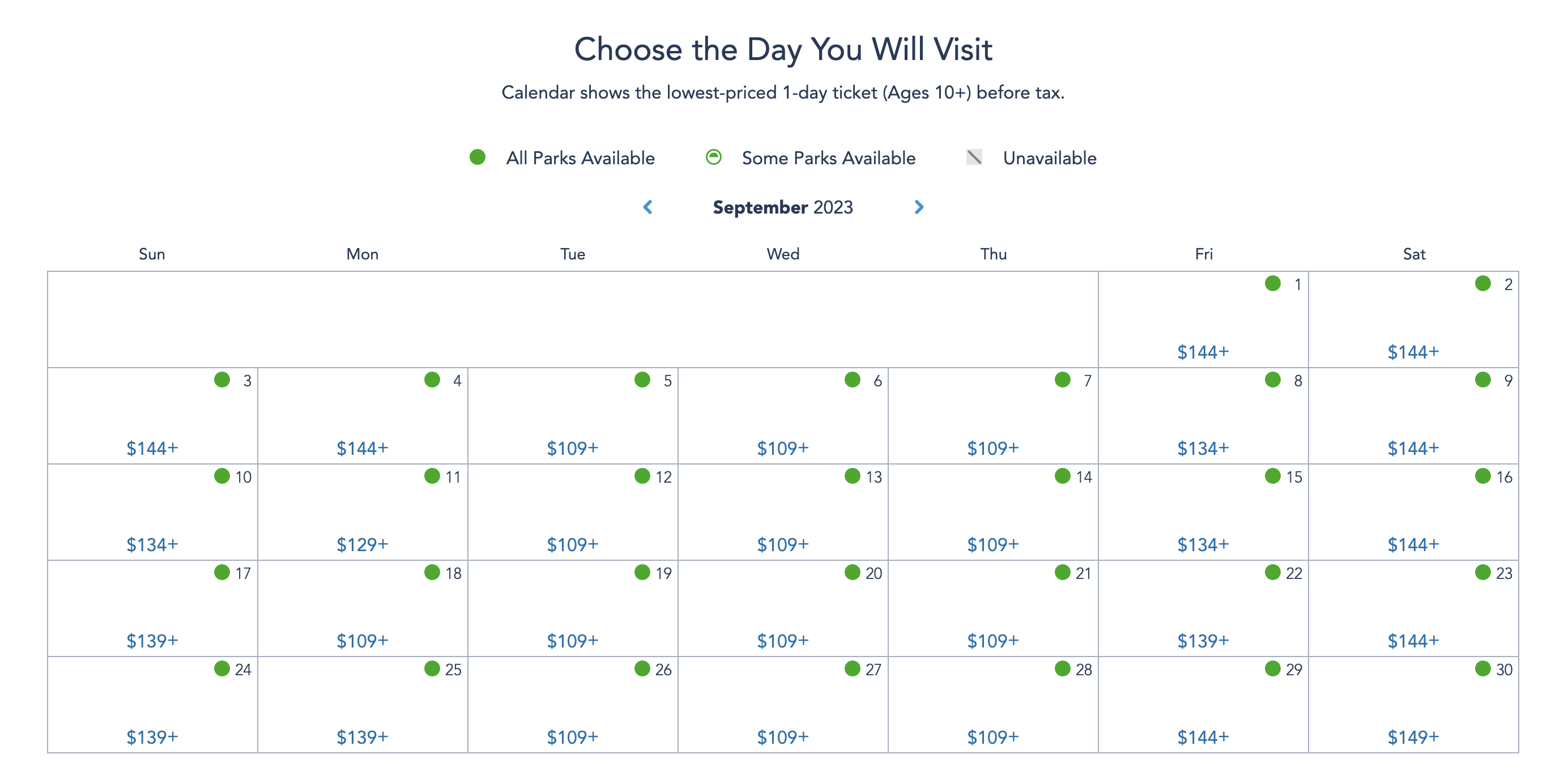Click the All Parks Available legend dot

[478, 157]
